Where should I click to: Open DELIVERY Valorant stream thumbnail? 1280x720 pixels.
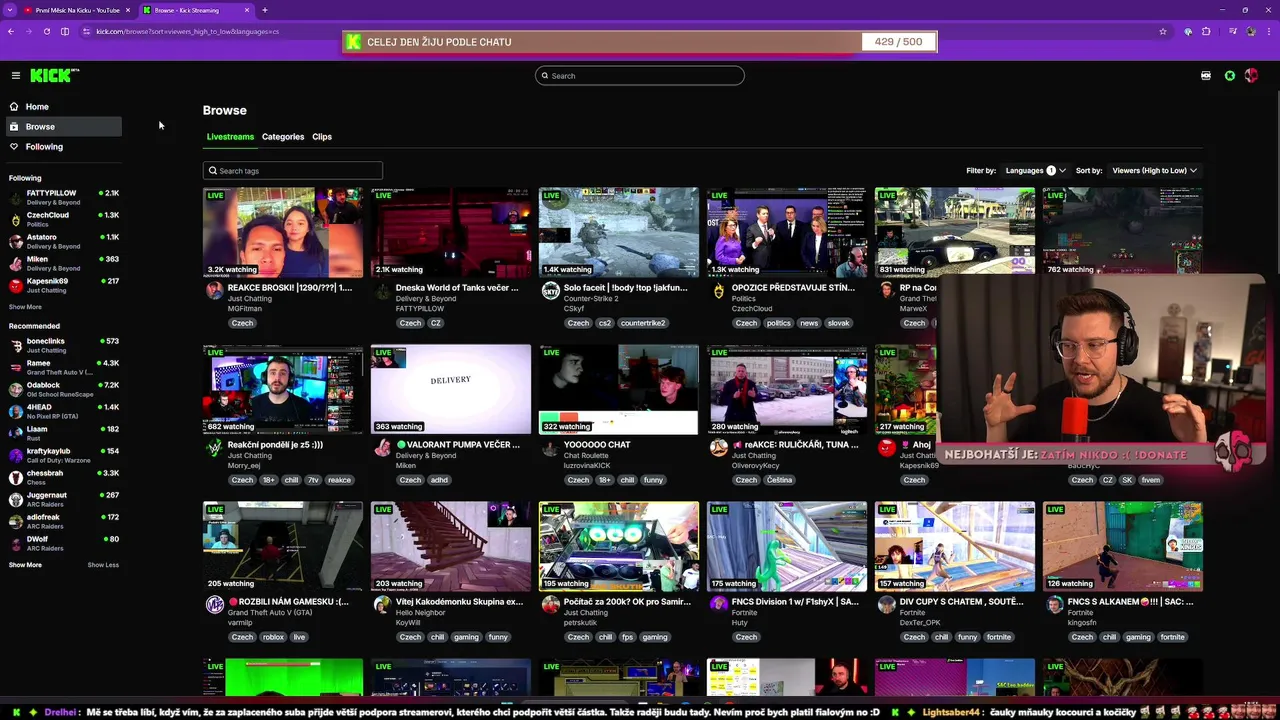(451, 389)
